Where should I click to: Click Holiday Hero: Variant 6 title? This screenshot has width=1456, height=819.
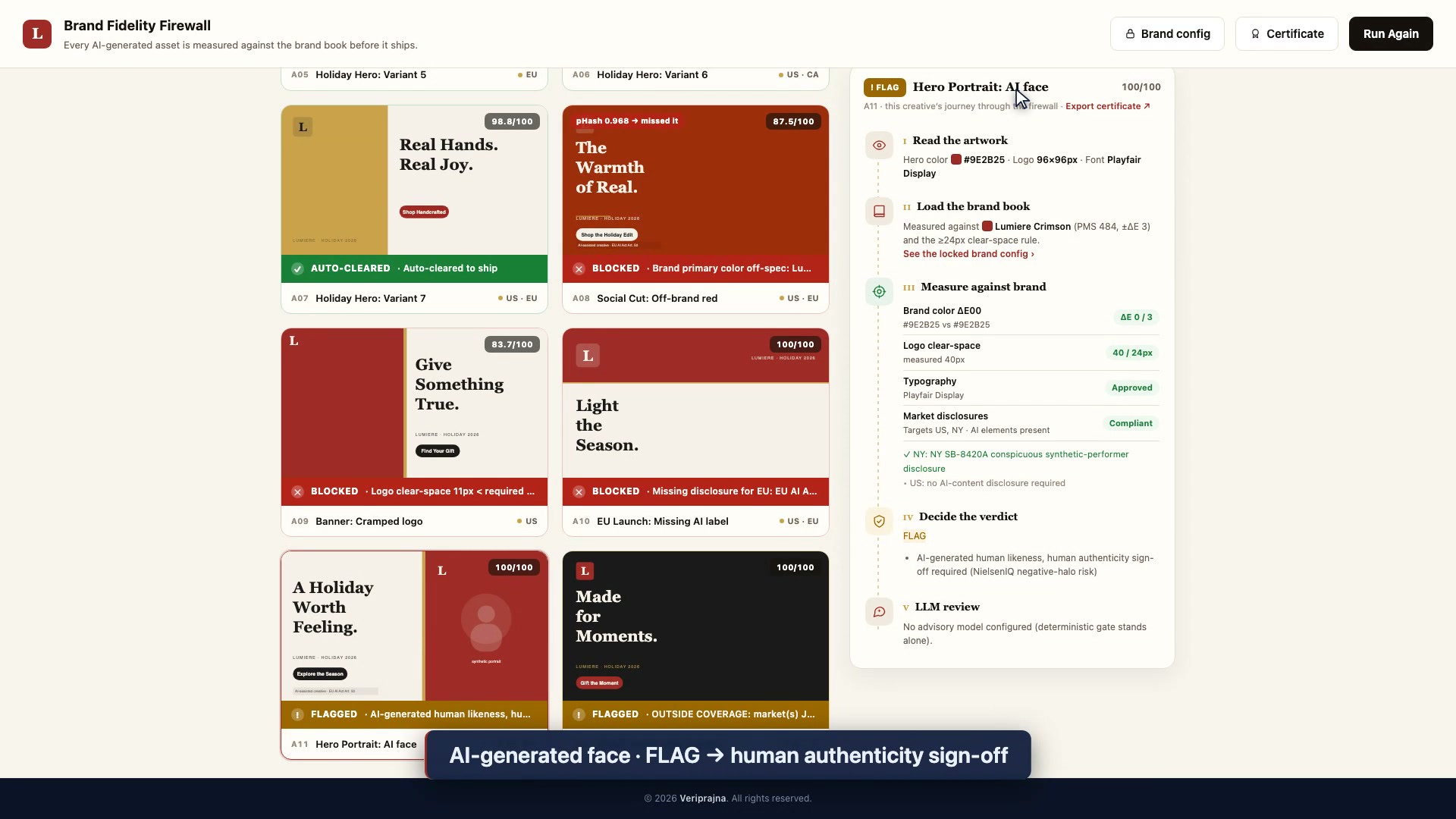click(652, 75)
